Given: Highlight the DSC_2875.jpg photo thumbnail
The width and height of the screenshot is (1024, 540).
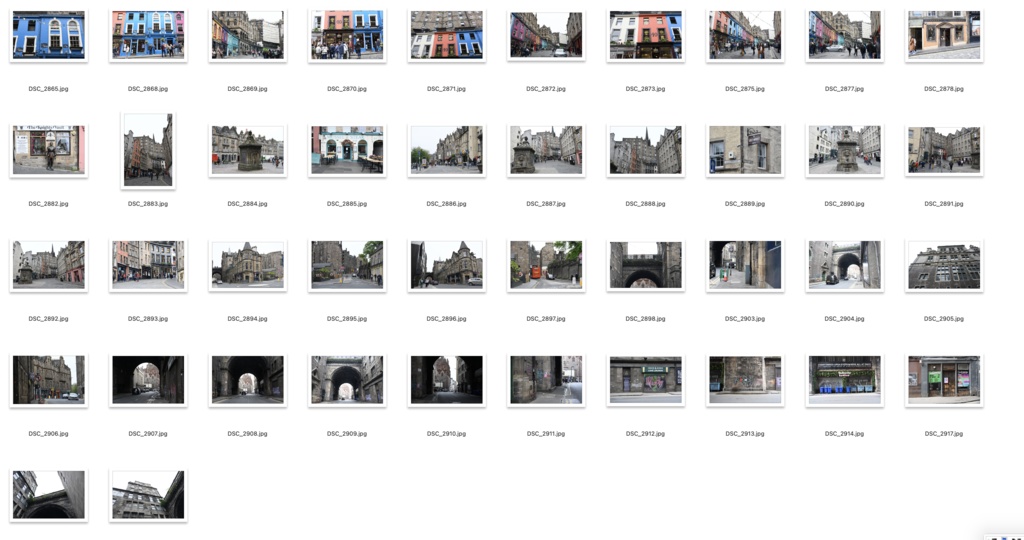Looking at the screenshot, I should pyautogui.click(x=745, y=35).
